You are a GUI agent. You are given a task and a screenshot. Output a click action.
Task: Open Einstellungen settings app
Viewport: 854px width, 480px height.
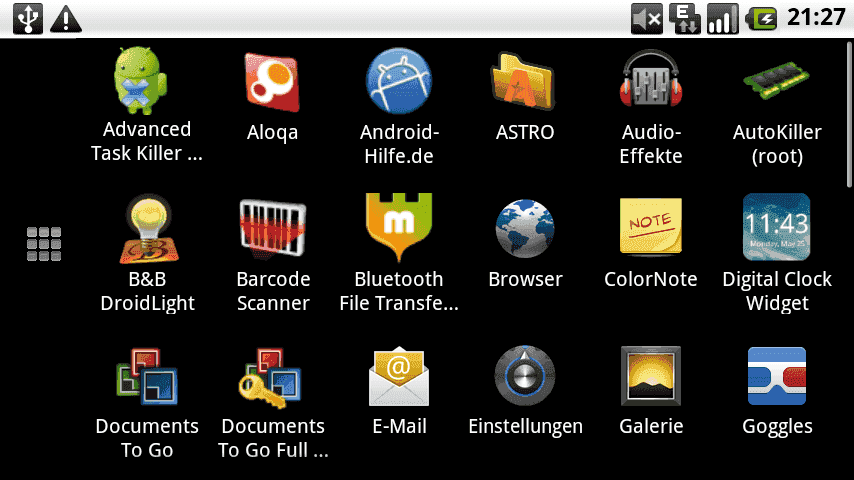[x=525, y=376]
